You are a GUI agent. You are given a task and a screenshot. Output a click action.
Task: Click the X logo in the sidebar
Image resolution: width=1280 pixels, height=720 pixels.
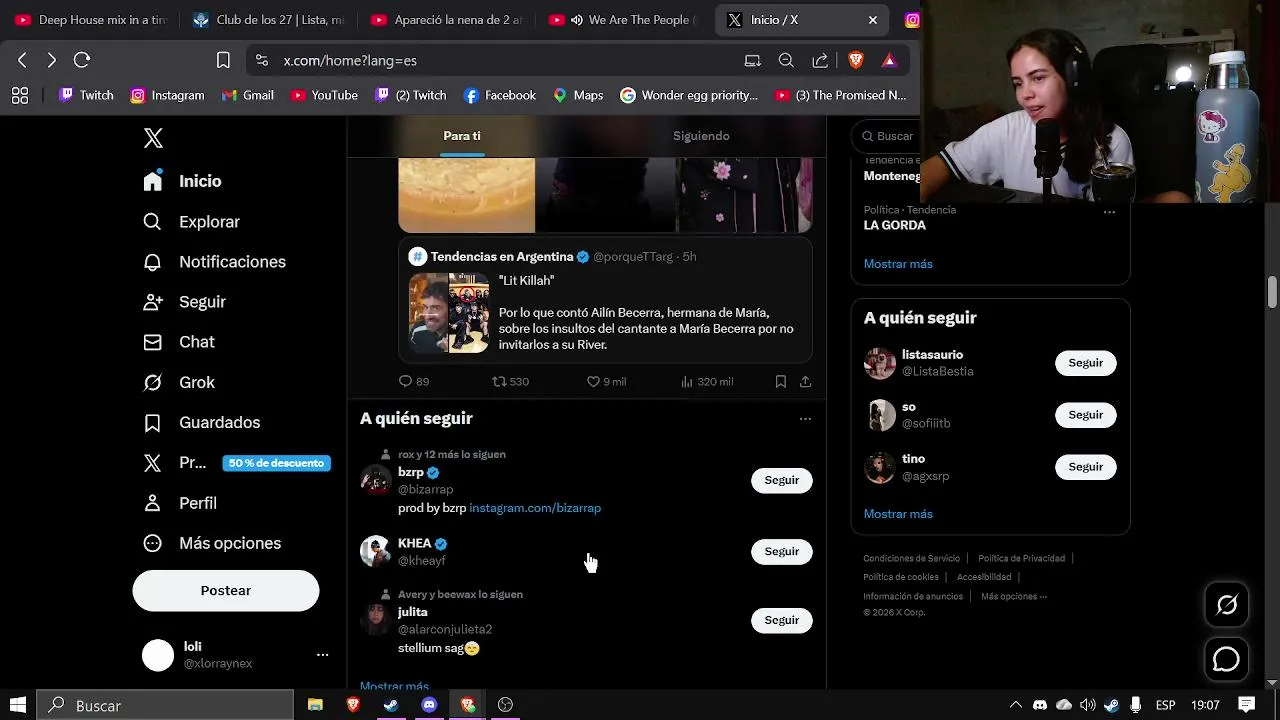[153, 138]
